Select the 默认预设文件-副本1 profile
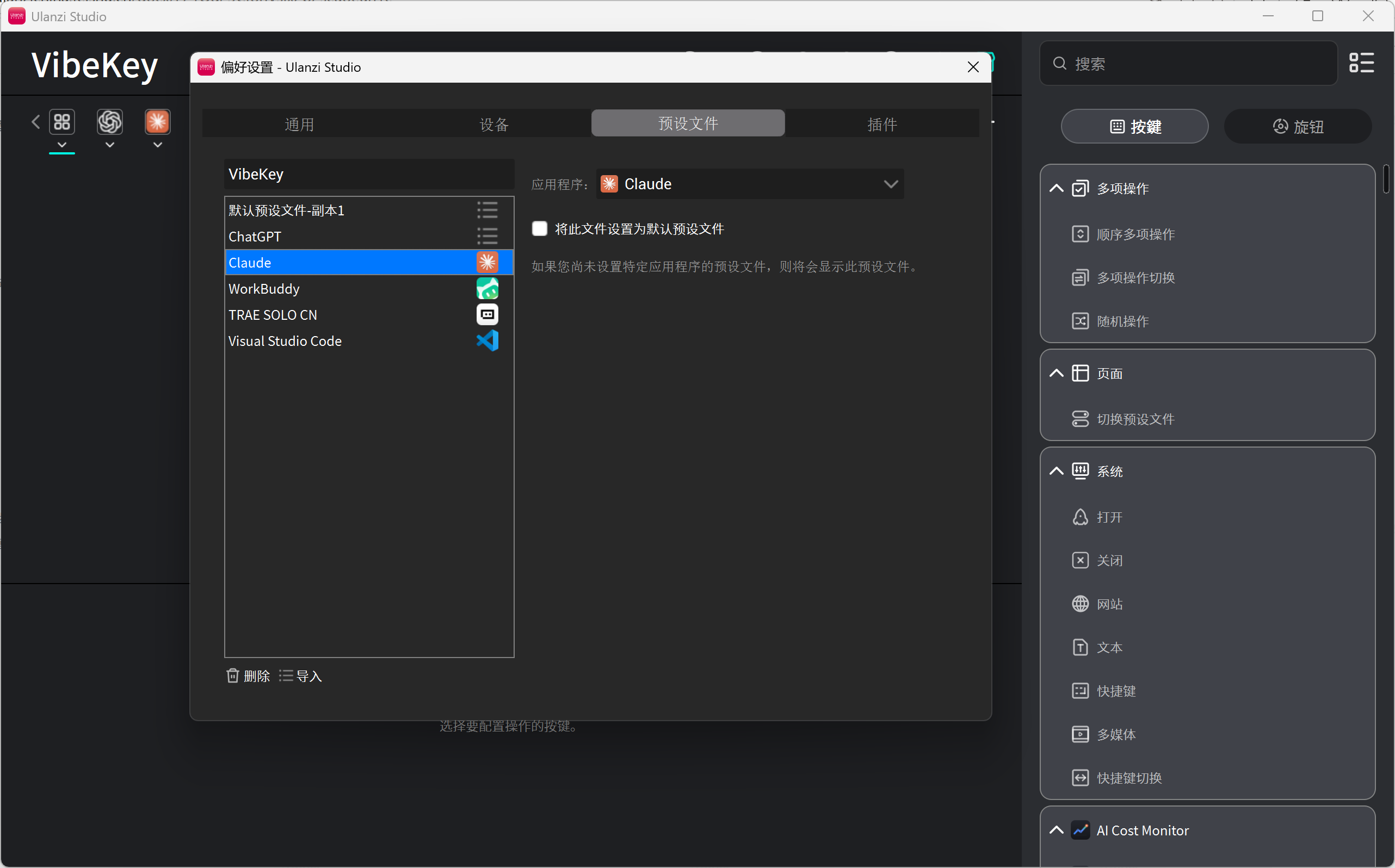Viewport: 1395px width, 868px height. [x=369, y=210]
